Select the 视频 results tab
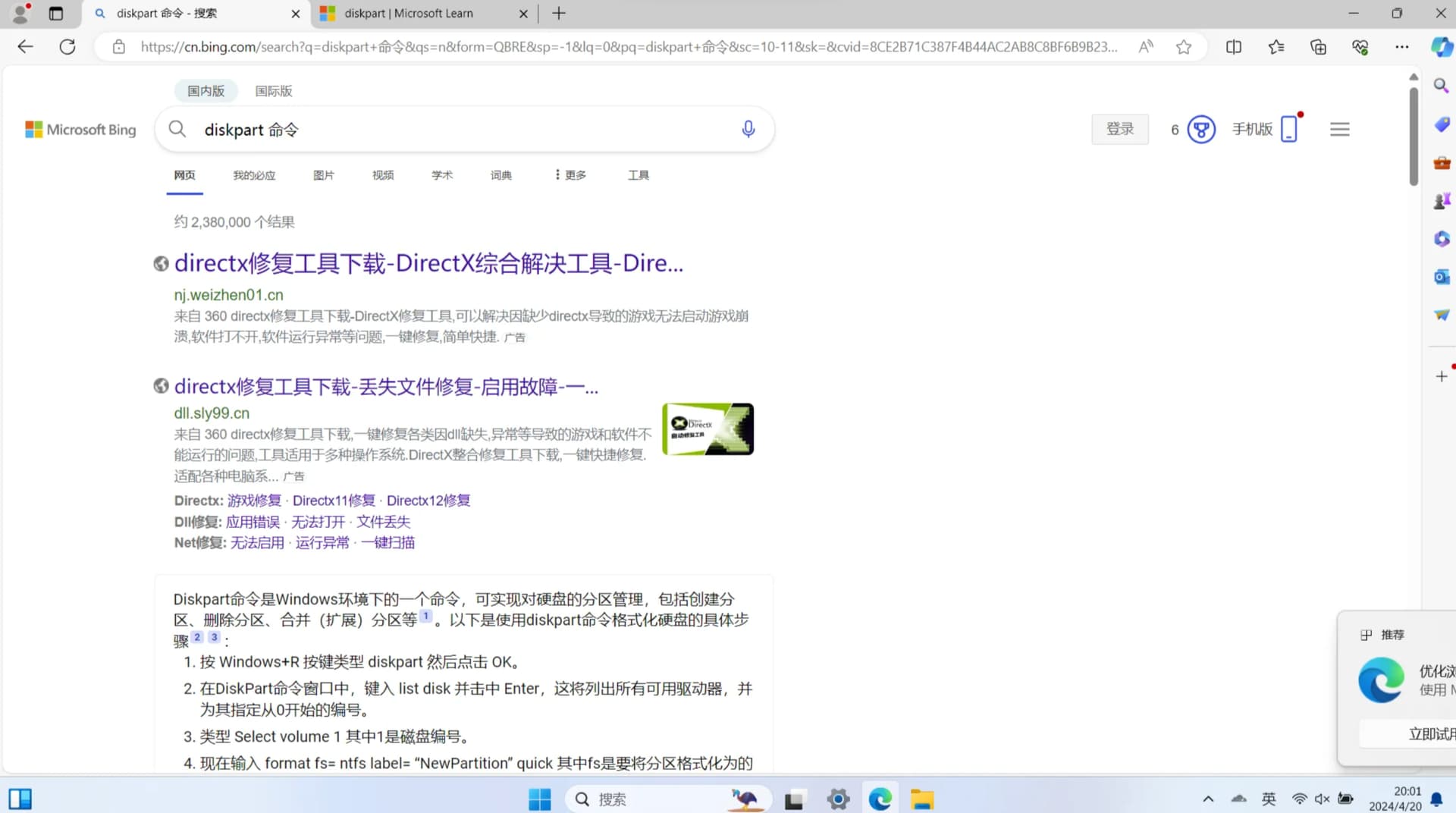The image size is (1456, 813). coord(383,175)
